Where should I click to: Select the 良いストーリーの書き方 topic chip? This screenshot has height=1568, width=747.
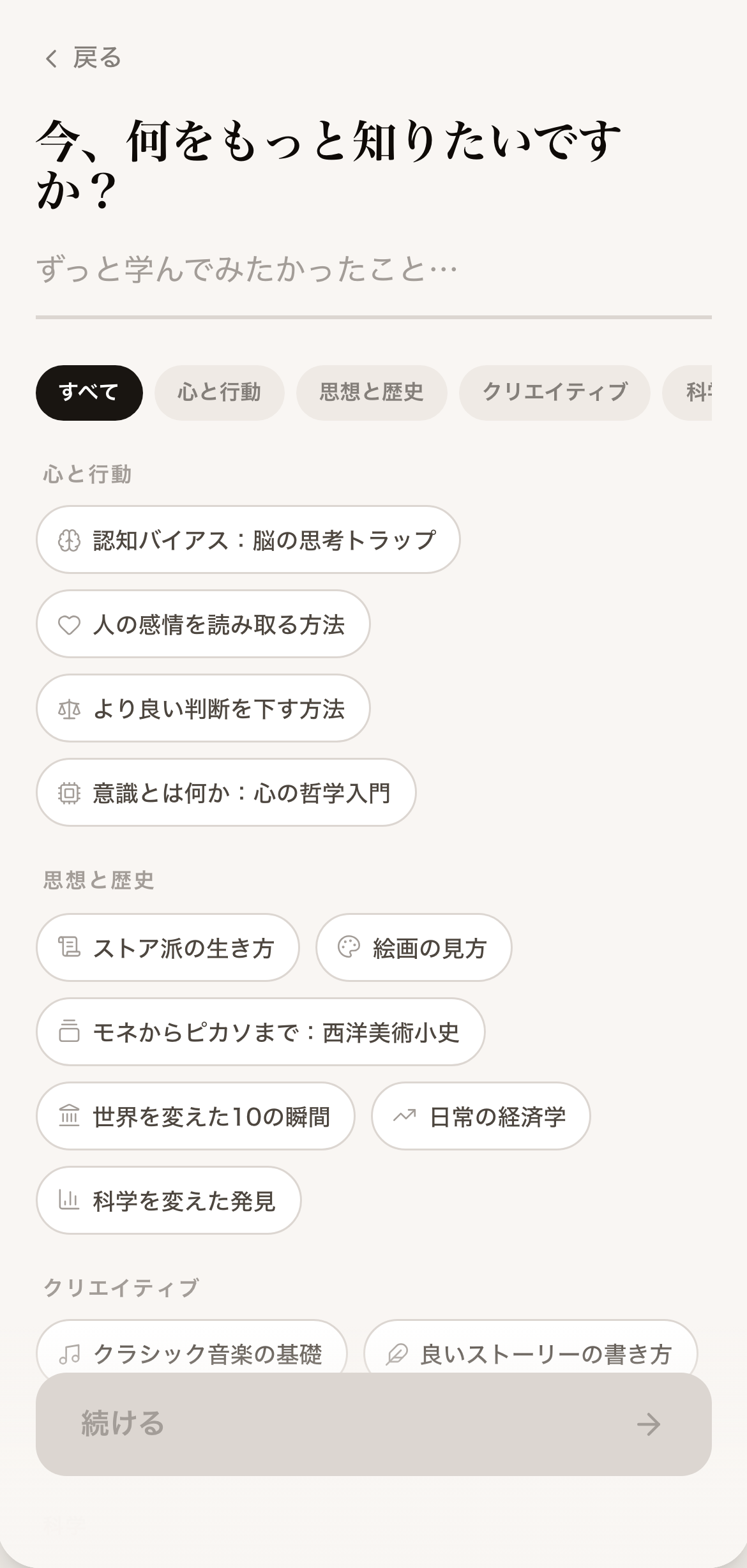[x=531, y=1347]
